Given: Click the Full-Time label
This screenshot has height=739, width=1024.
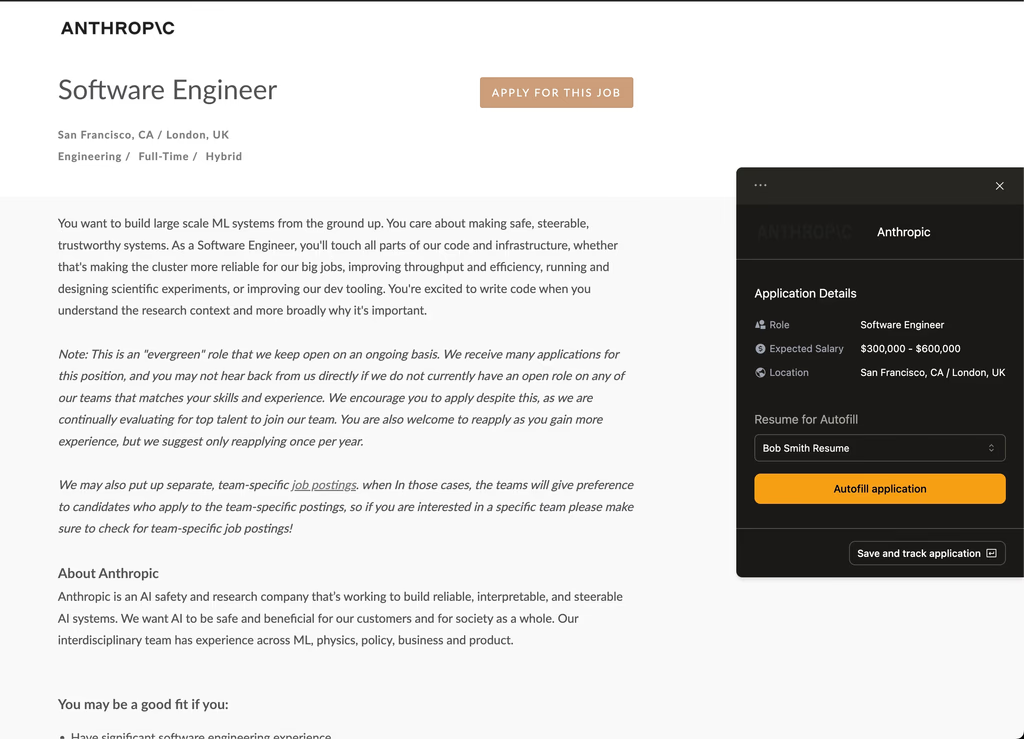Looking at the screenshot, I should pyautogui.click(x=163, y=156).
